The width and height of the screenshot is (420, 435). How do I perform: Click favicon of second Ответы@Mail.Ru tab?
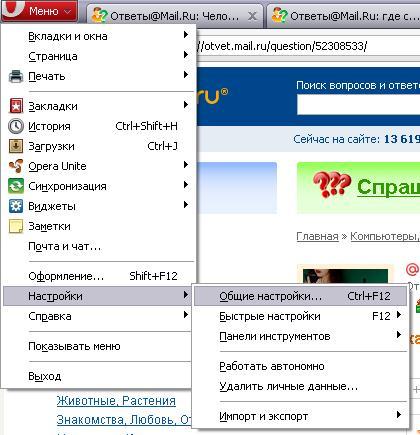click(280, 15)
